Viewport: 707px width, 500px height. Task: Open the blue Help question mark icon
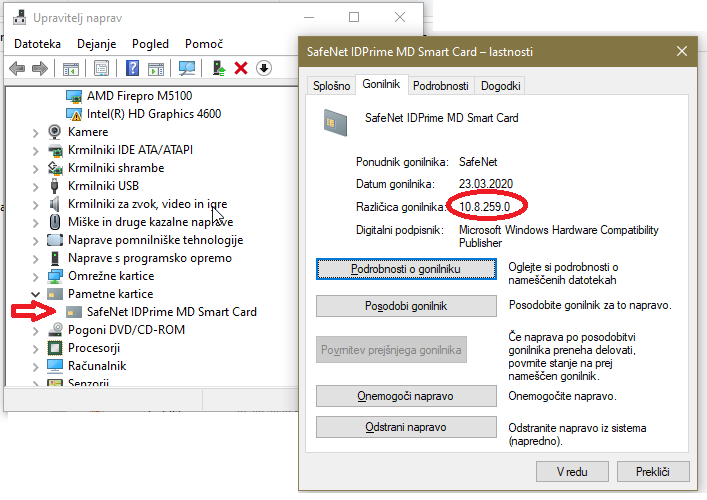[132, 69]
